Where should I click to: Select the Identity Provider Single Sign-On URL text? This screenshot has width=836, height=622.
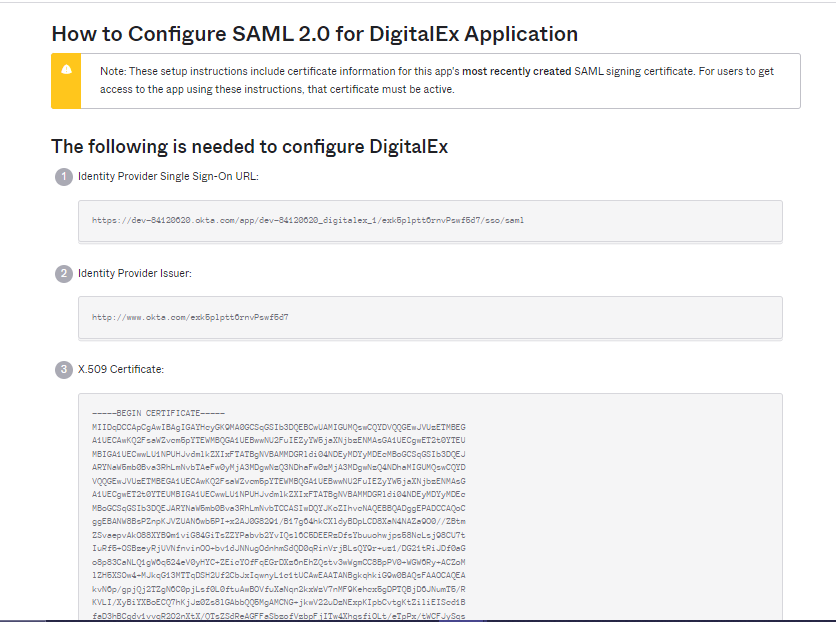pyautogui.click(x=307, y=220)
